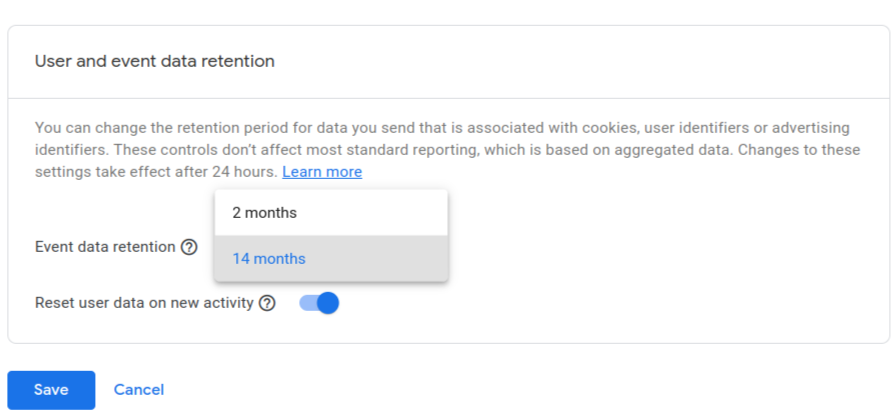
Task: Cancel the retention changes
Action: pyautogui.click(x=139, y=390)
